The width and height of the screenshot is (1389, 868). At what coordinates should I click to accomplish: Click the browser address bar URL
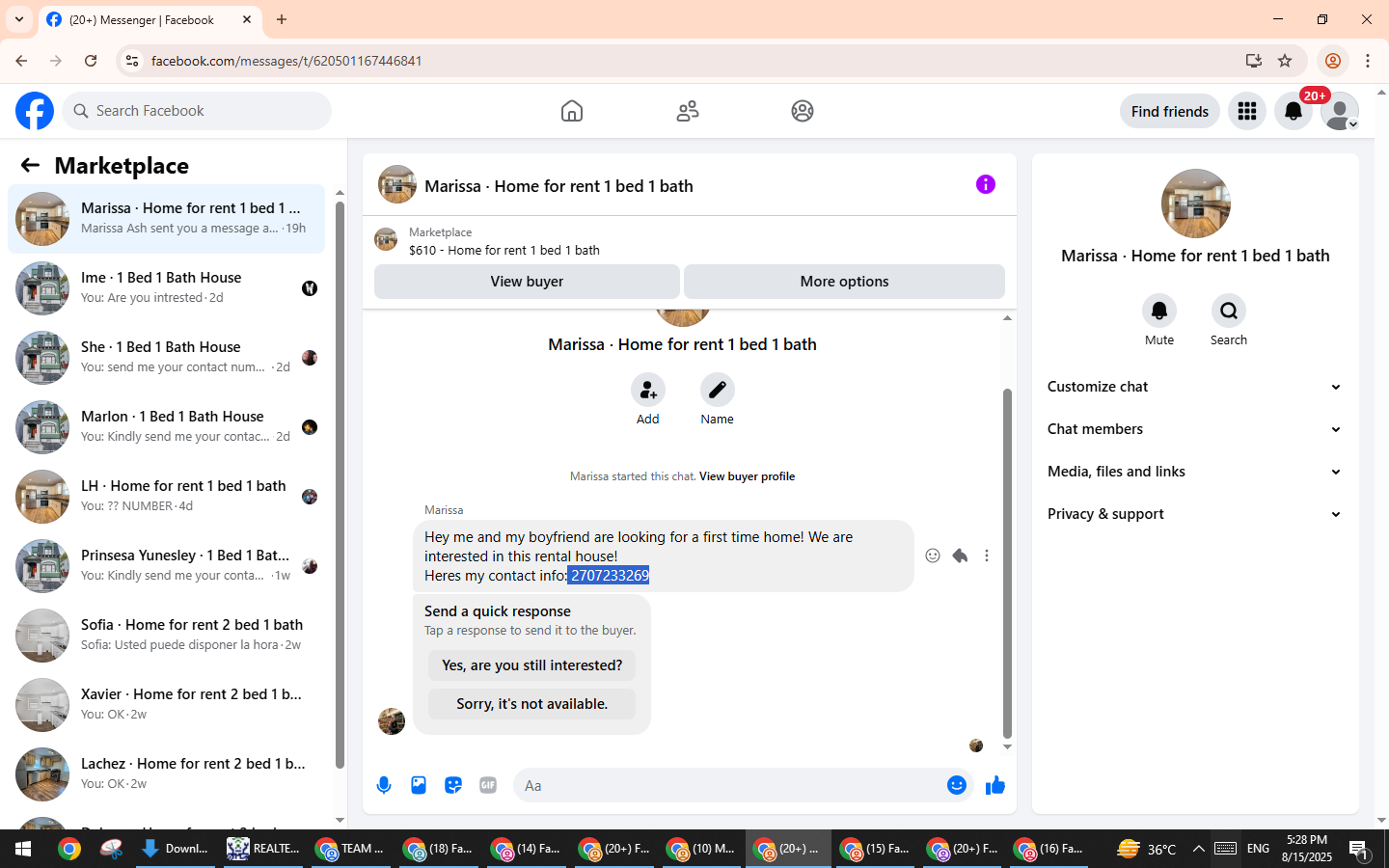click(286, 61)
